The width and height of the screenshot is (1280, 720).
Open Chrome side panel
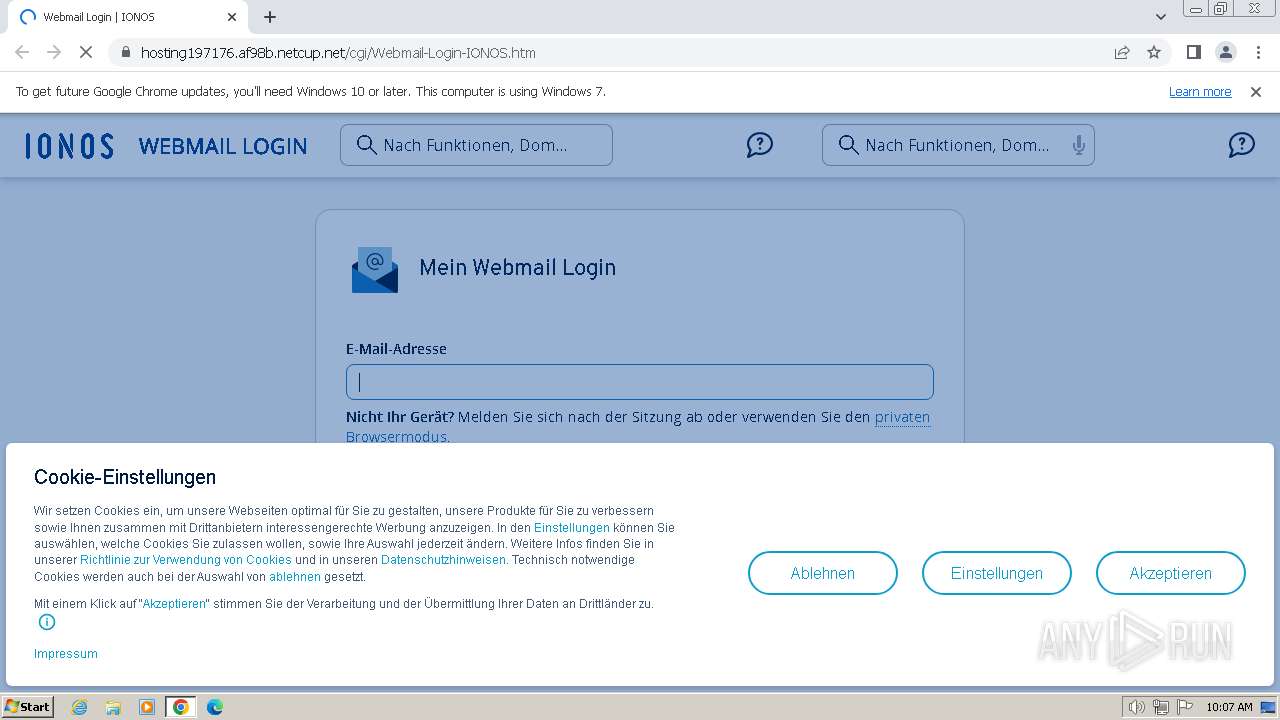coord(1193,53)
